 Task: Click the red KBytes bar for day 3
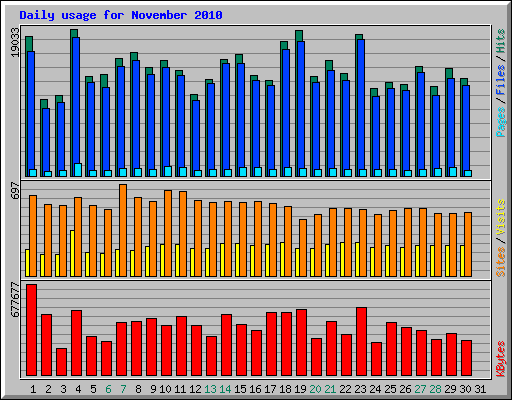pyautogui.click(x=62, y=362)
